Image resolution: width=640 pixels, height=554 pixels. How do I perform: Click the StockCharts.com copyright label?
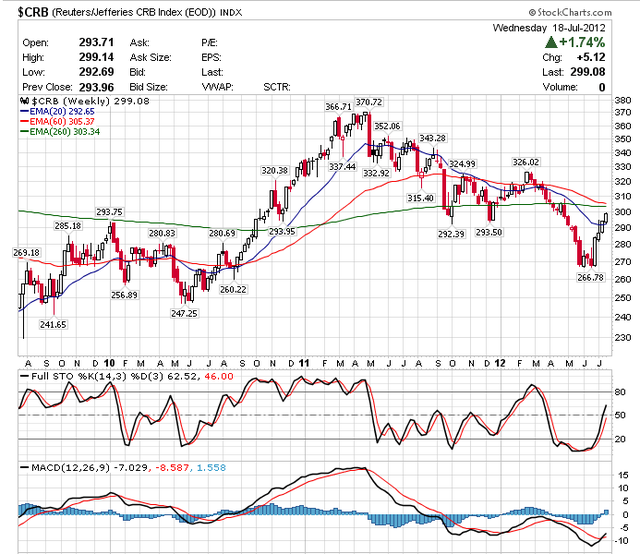(x=570, y=13)
